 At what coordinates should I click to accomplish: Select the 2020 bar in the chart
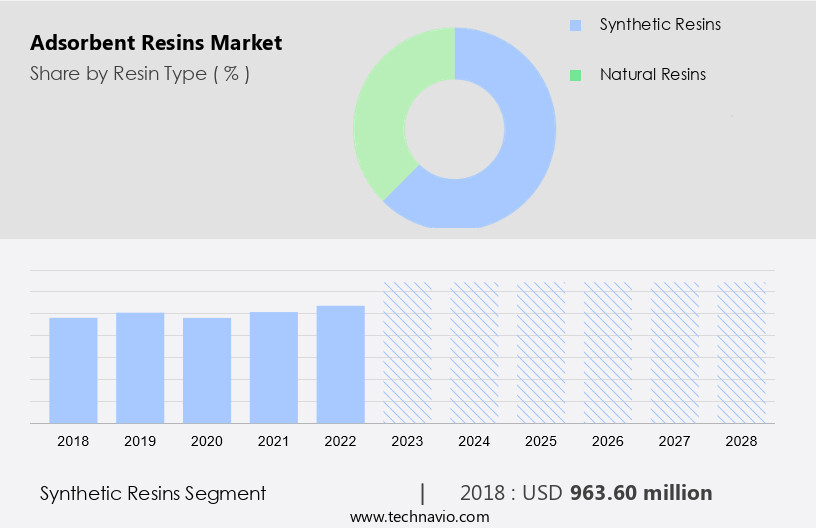[x=207, y=370]
